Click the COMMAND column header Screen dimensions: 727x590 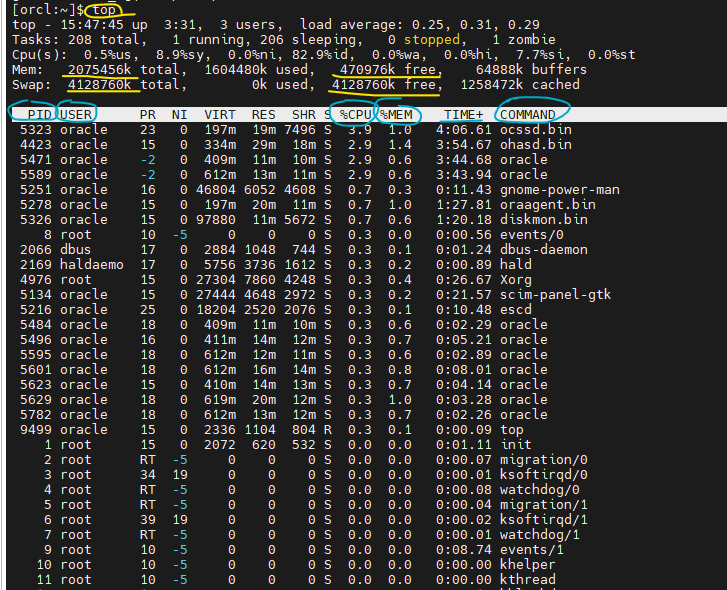[528, 114]
